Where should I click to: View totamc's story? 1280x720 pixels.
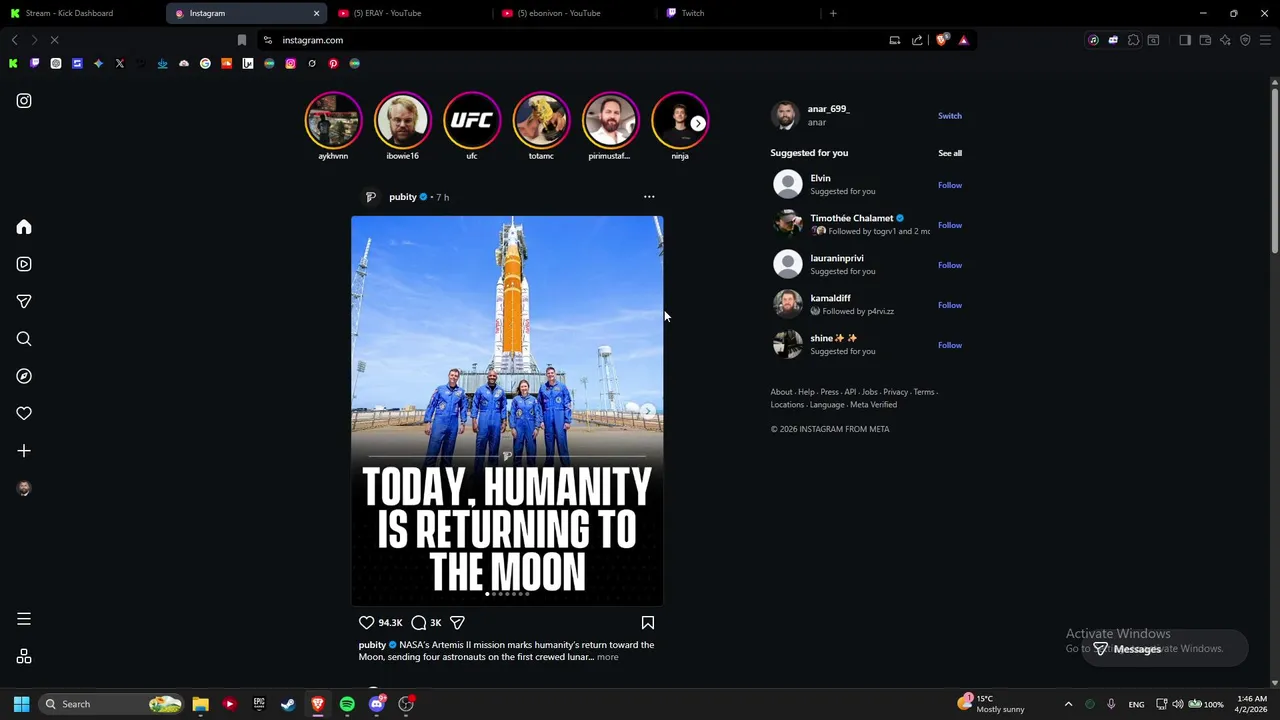[541, 120]
